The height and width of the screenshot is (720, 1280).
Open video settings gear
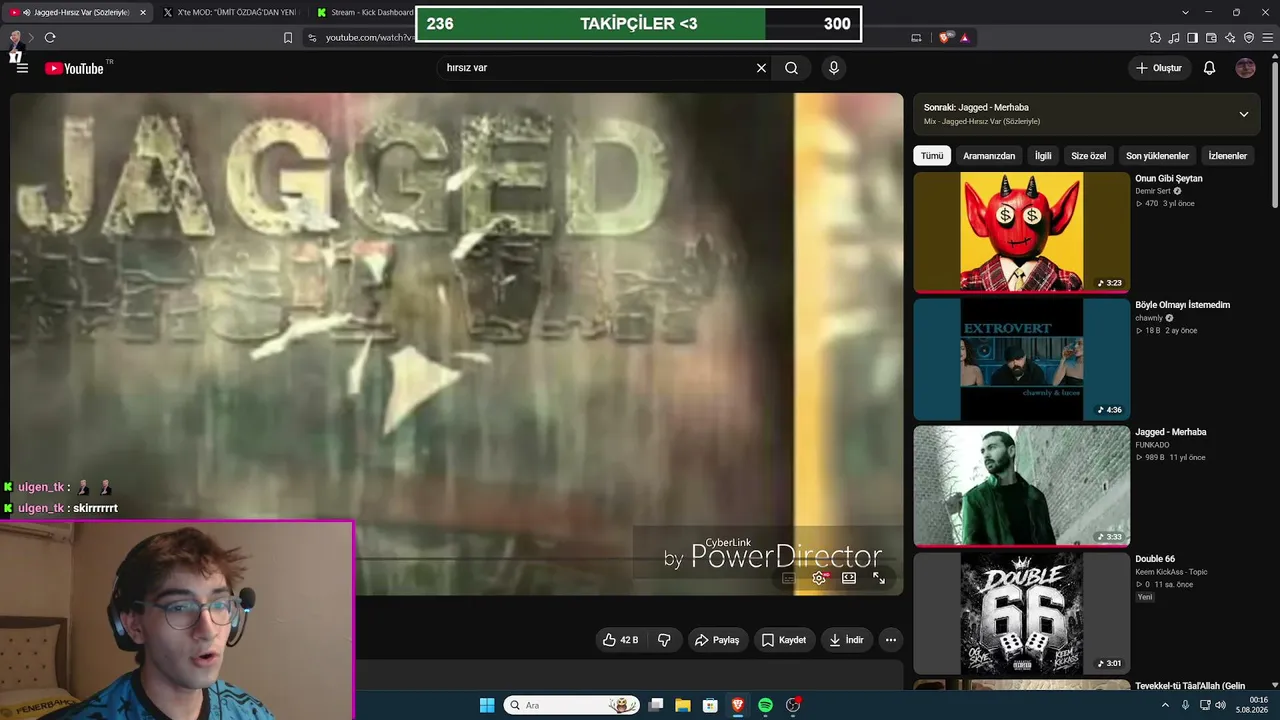[x=819, y=578]
